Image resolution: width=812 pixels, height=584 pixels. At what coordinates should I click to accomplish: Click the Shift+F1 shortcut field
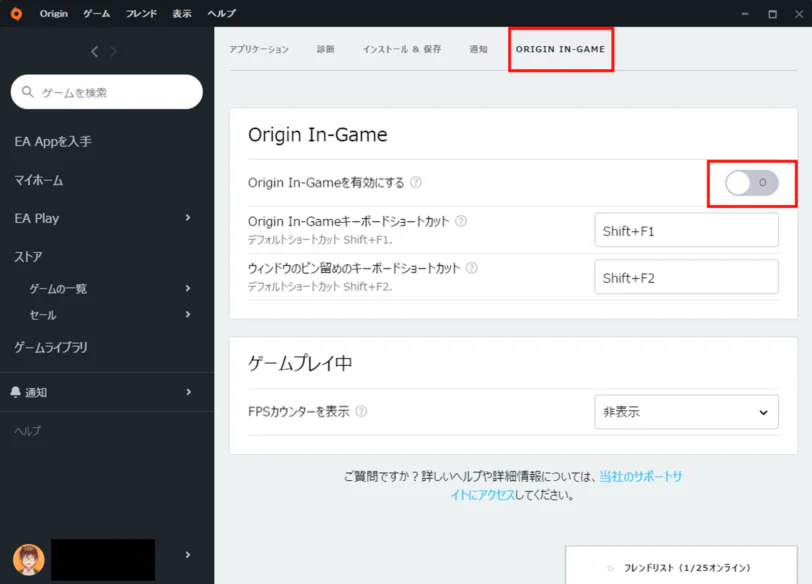point(686,230)
